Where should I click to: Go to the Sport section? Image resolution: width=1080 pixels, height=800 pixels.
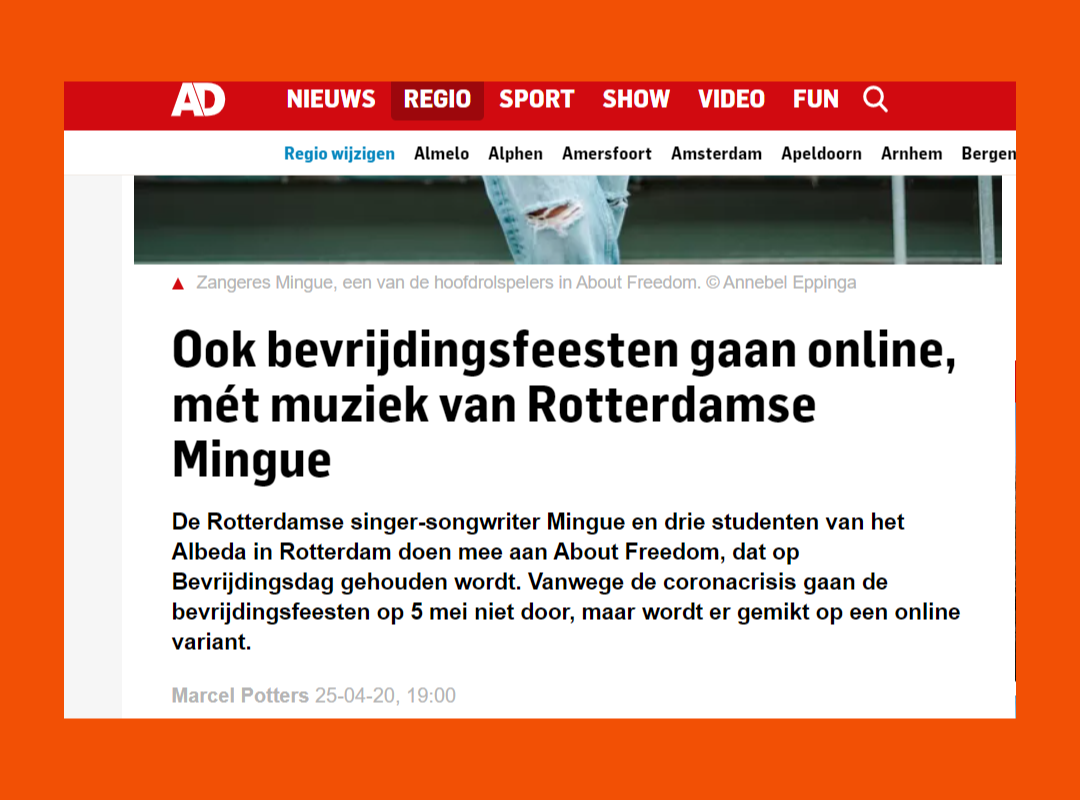pyautogui.click(x=536, y=100)
